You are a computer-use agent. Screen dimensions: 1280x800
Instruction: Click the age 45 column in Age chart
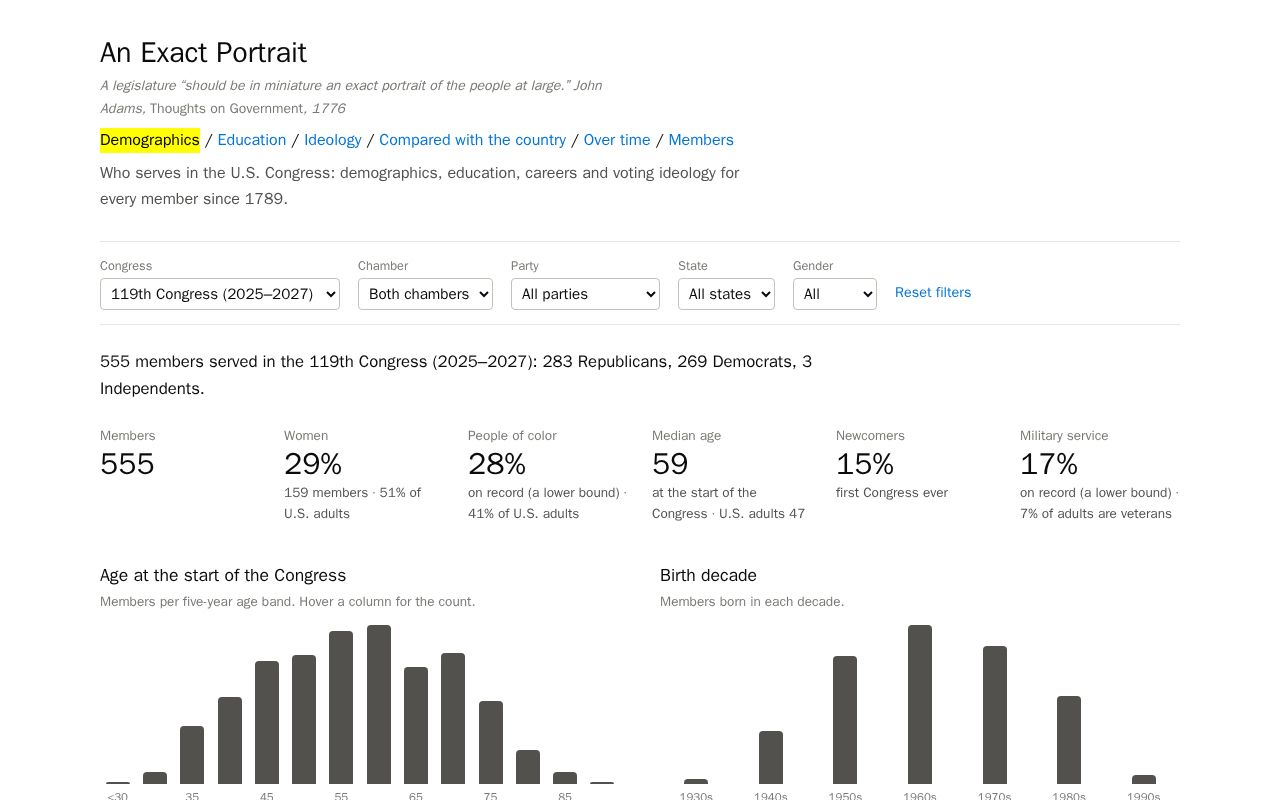267,723
